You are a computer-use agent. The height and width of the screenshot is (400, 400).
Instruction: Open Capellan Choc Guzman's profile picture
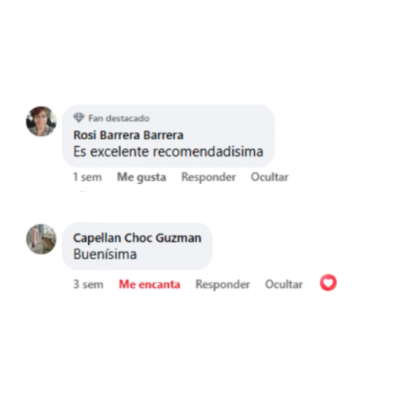pos(41,239)
